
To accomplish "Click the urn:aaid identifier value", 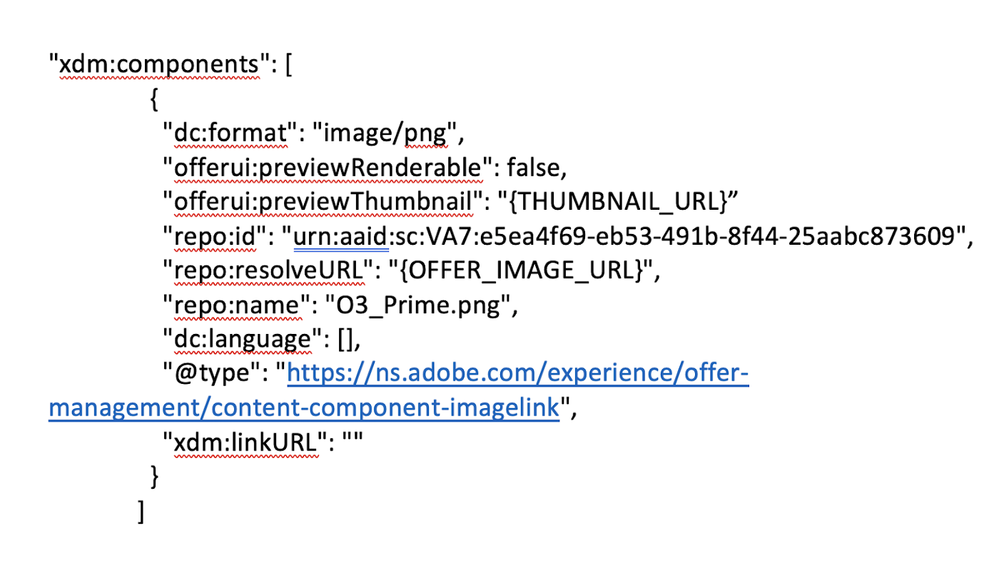I will coord(626,236).
